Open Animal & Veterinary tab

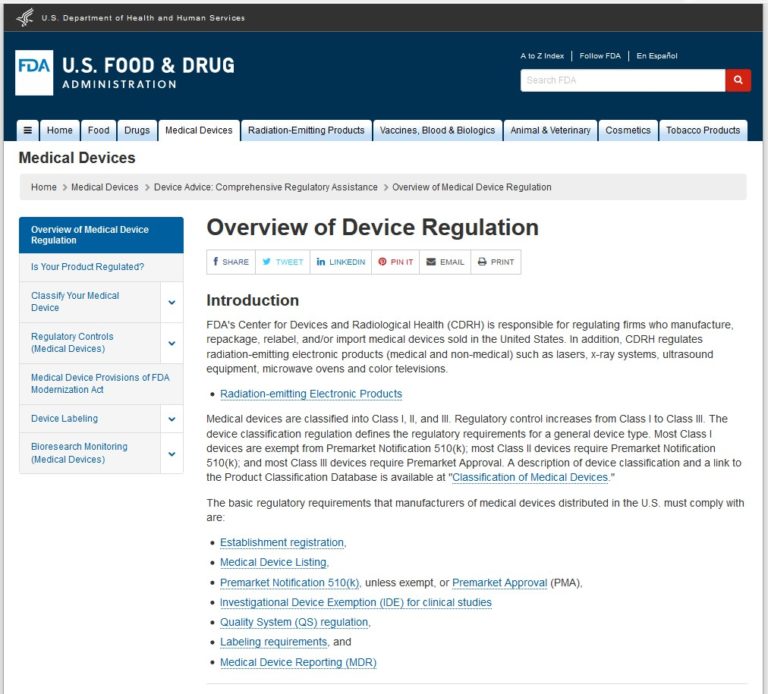click(551, 130)
